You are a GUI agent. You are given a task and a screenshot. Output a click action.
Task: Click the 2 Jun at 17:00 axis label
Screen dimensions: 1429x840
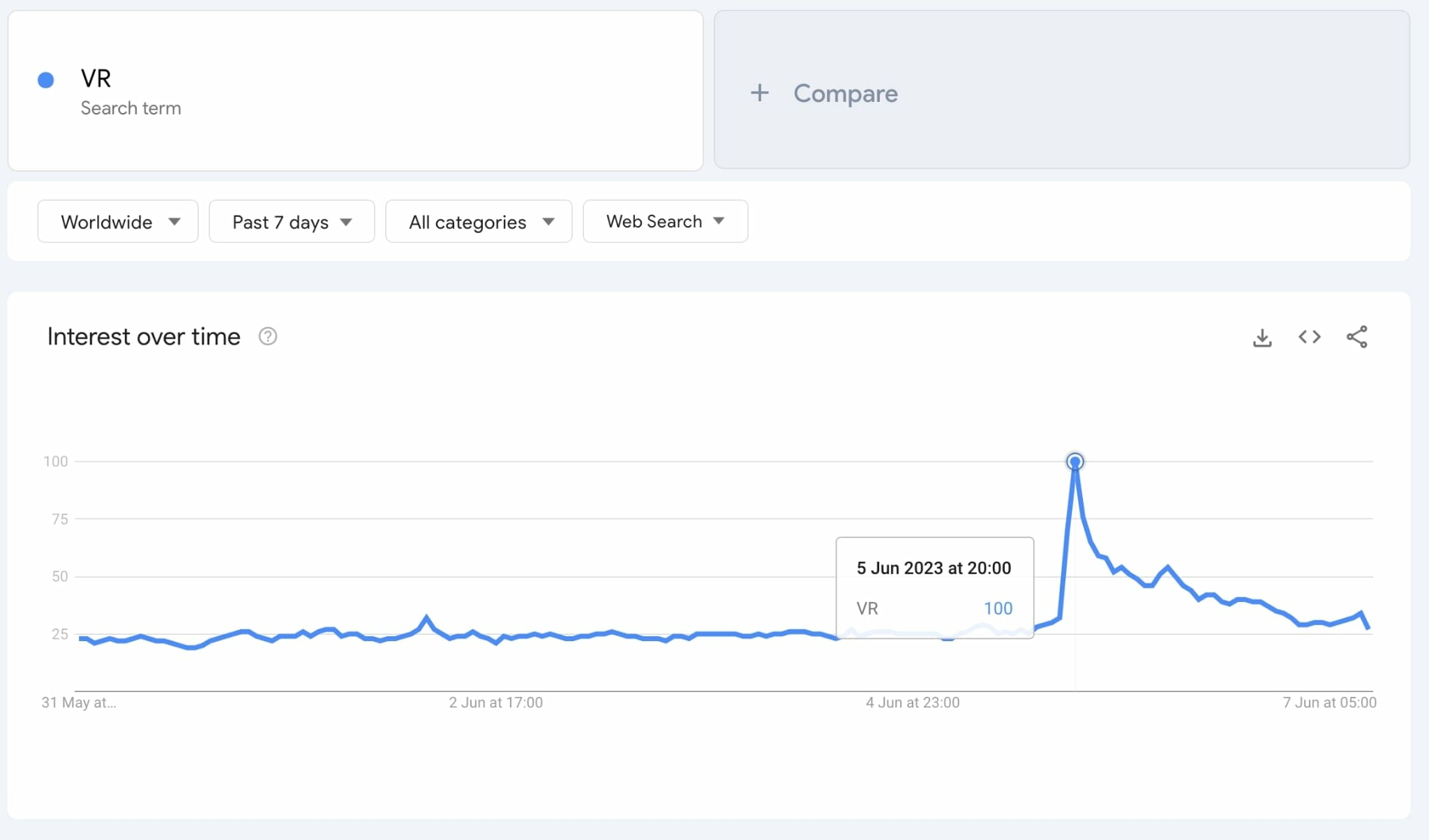(495, 703)
